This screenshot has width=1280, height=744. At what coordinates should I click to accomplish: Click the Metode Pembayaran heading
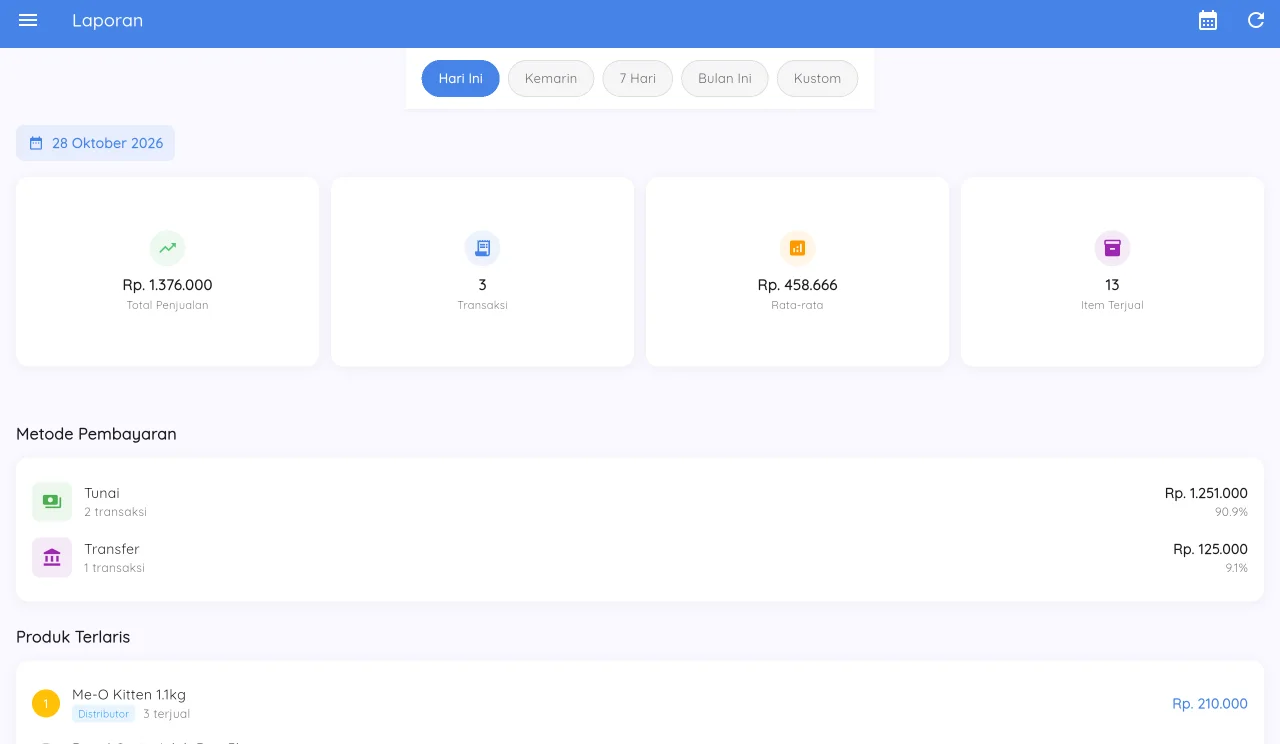[x=96, y=434]
